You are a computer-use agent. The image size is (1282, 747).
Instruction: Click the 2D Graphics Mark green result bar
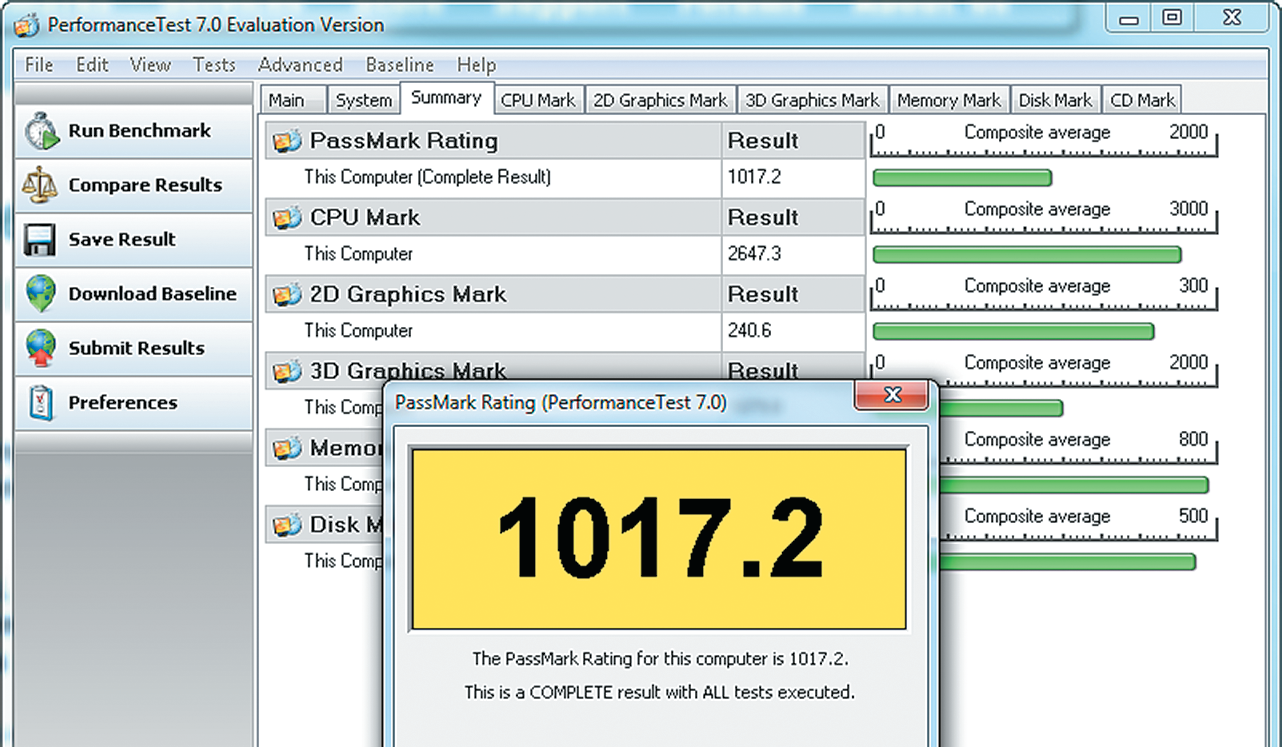(1013, 332)
